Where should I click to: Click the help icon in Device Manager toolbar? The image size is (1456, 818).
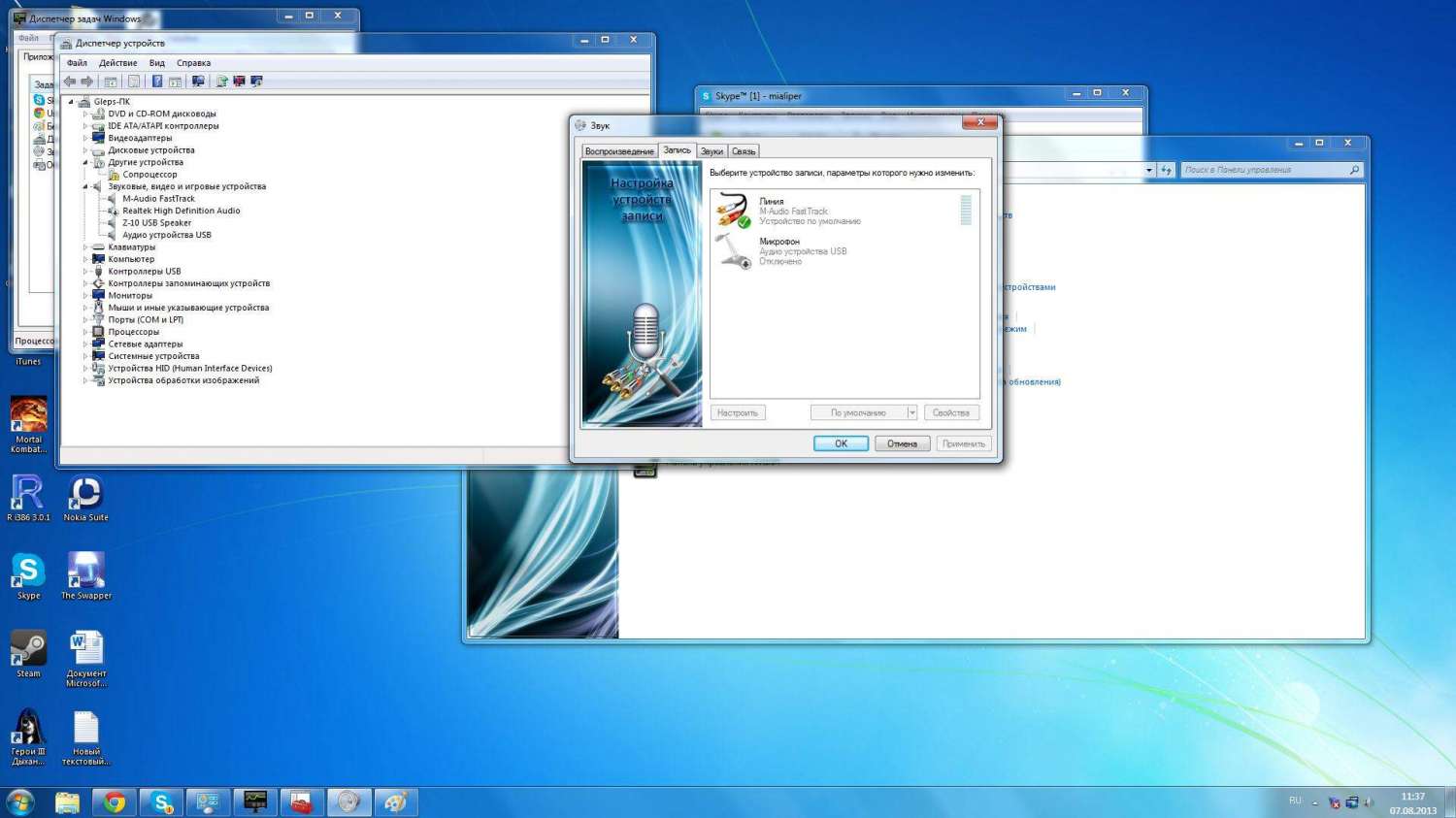157,82
